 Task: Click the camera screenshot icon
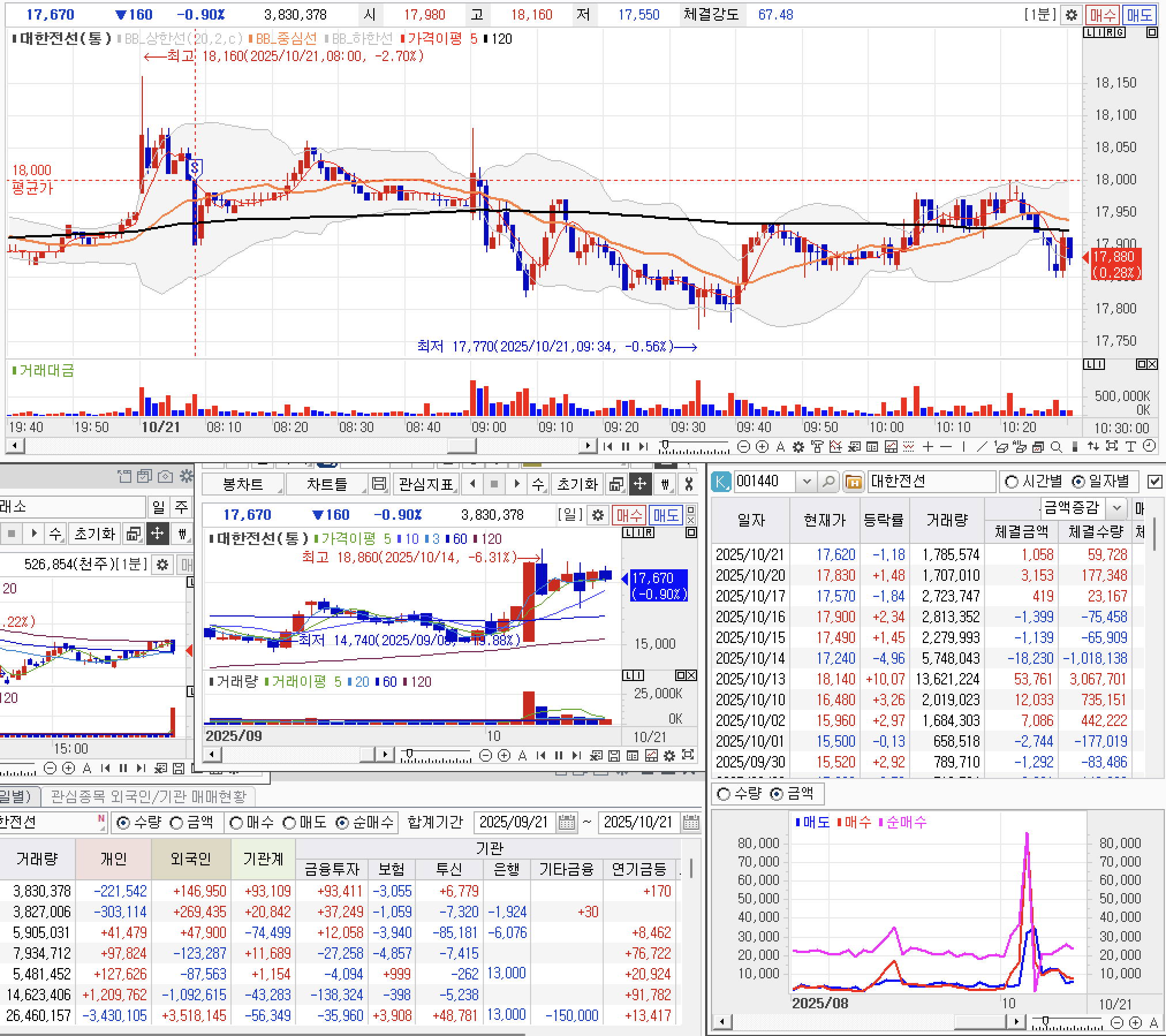coord(165,476)
